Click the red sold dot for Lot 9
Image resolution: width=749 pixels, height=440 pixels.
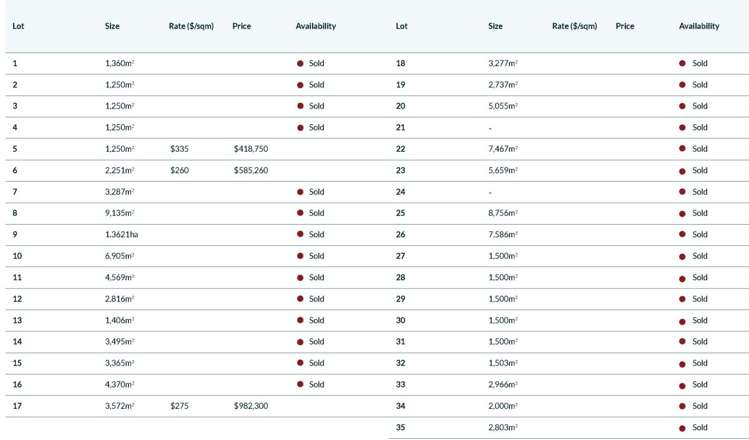click(300, 234)
